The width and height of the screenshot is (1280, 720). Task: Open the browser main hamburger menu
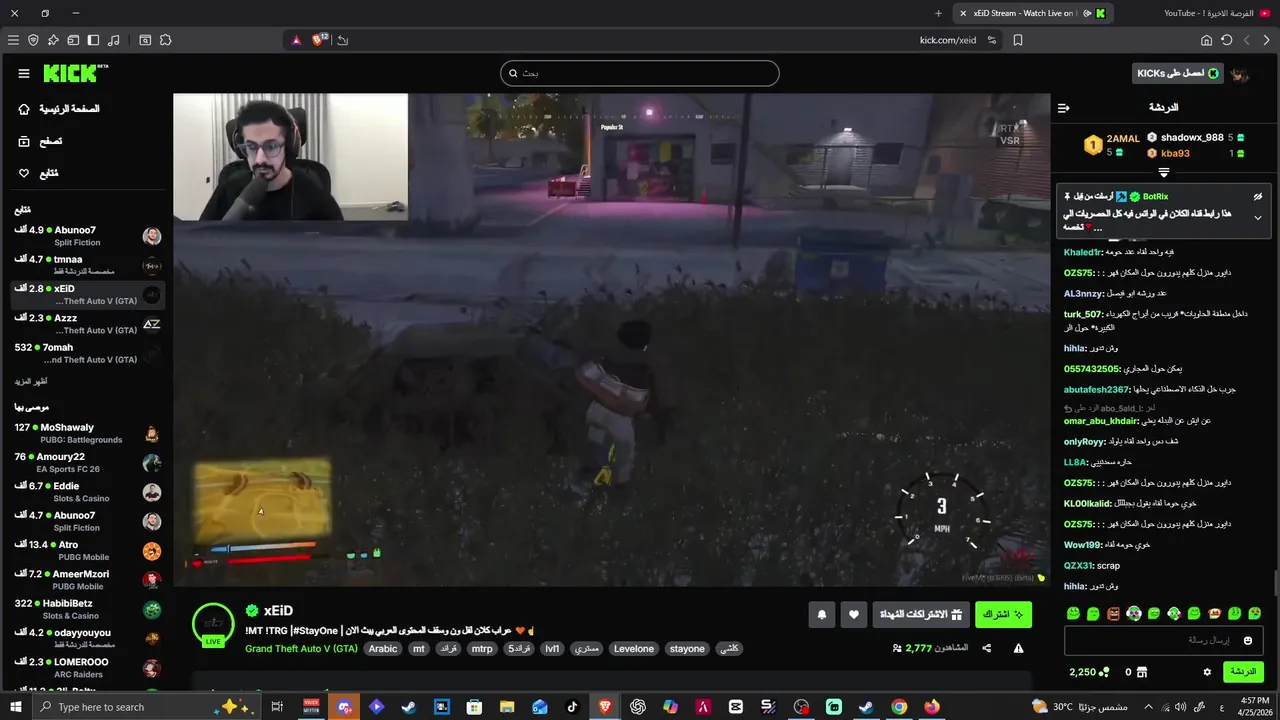tap(13, 40)
